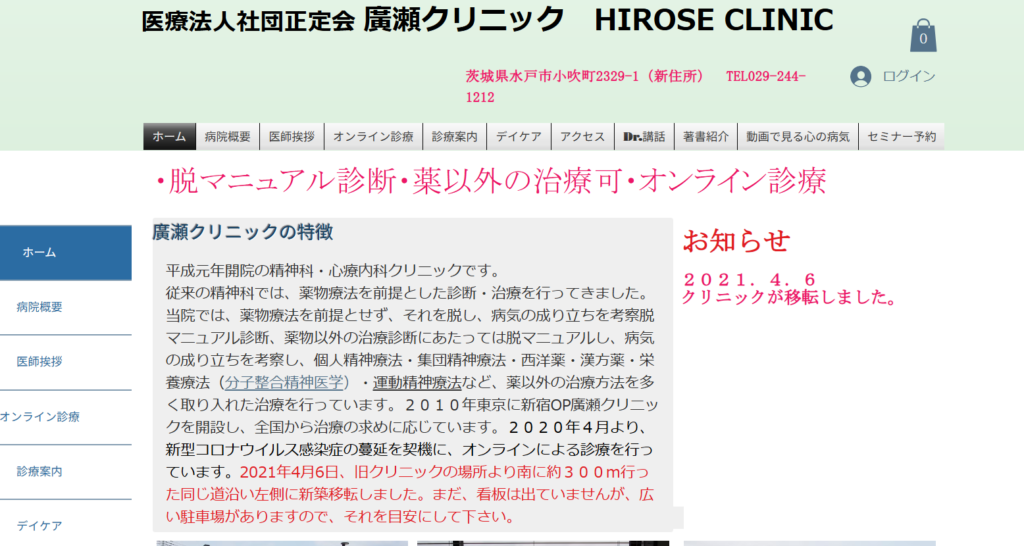Screen dimensions: 1024x546
Task: Click the ログイン login text
Action: coord(908,77)
